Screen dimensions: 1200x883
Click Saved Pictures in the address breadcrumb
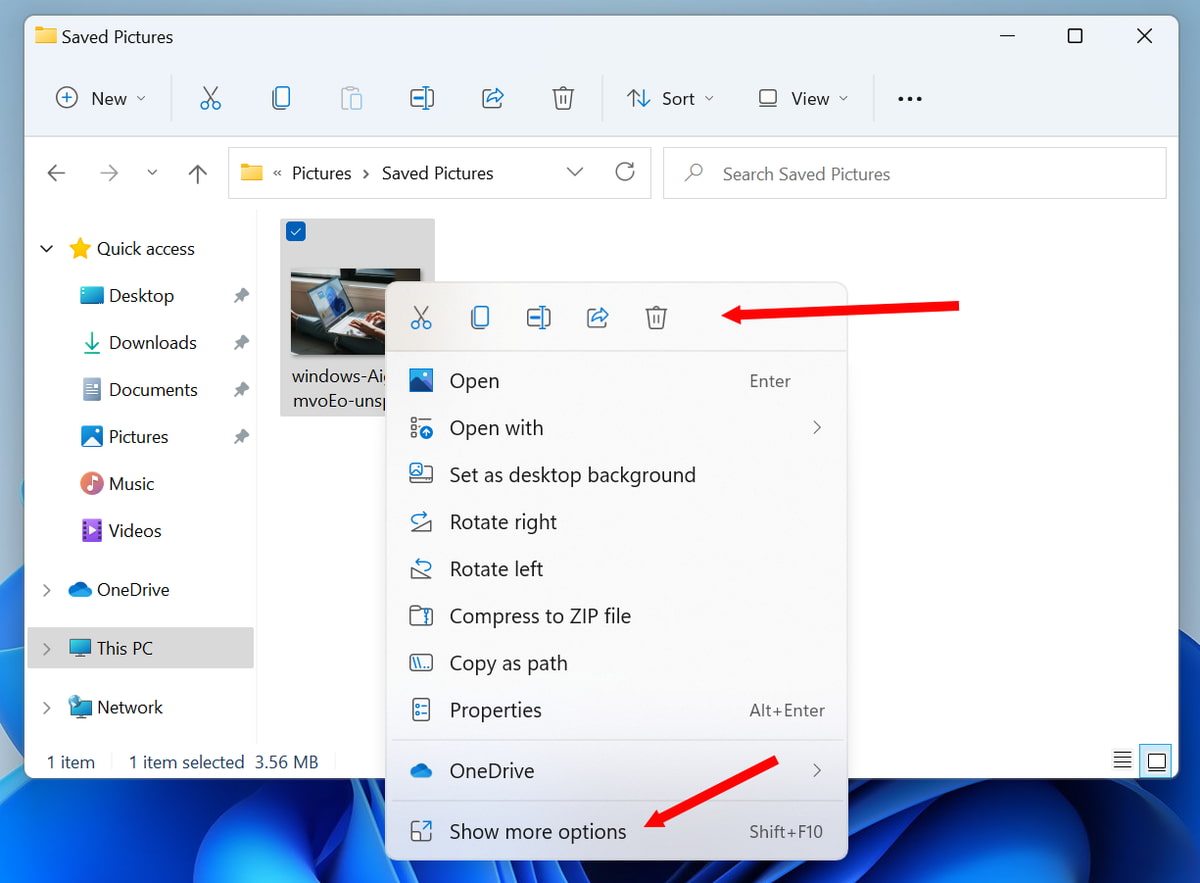(x=438, y=173)
